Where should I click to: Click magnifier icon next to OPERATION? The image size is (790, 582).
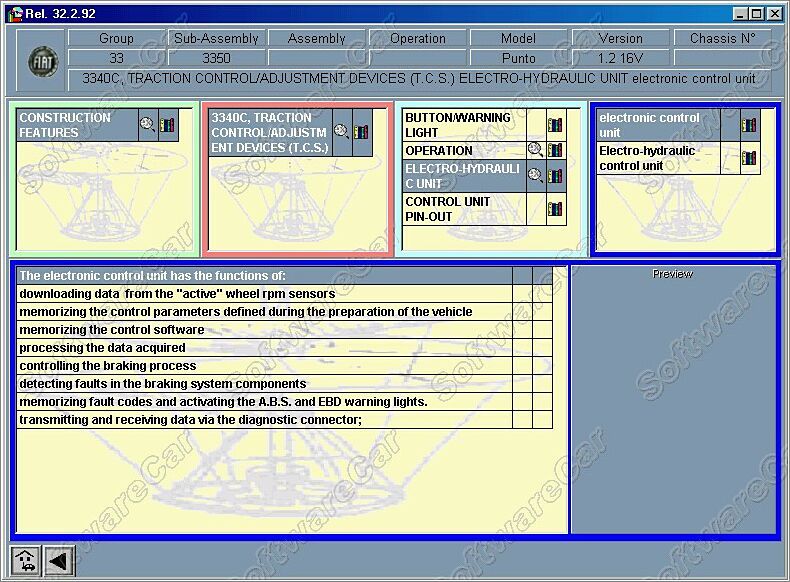[535, 151]
